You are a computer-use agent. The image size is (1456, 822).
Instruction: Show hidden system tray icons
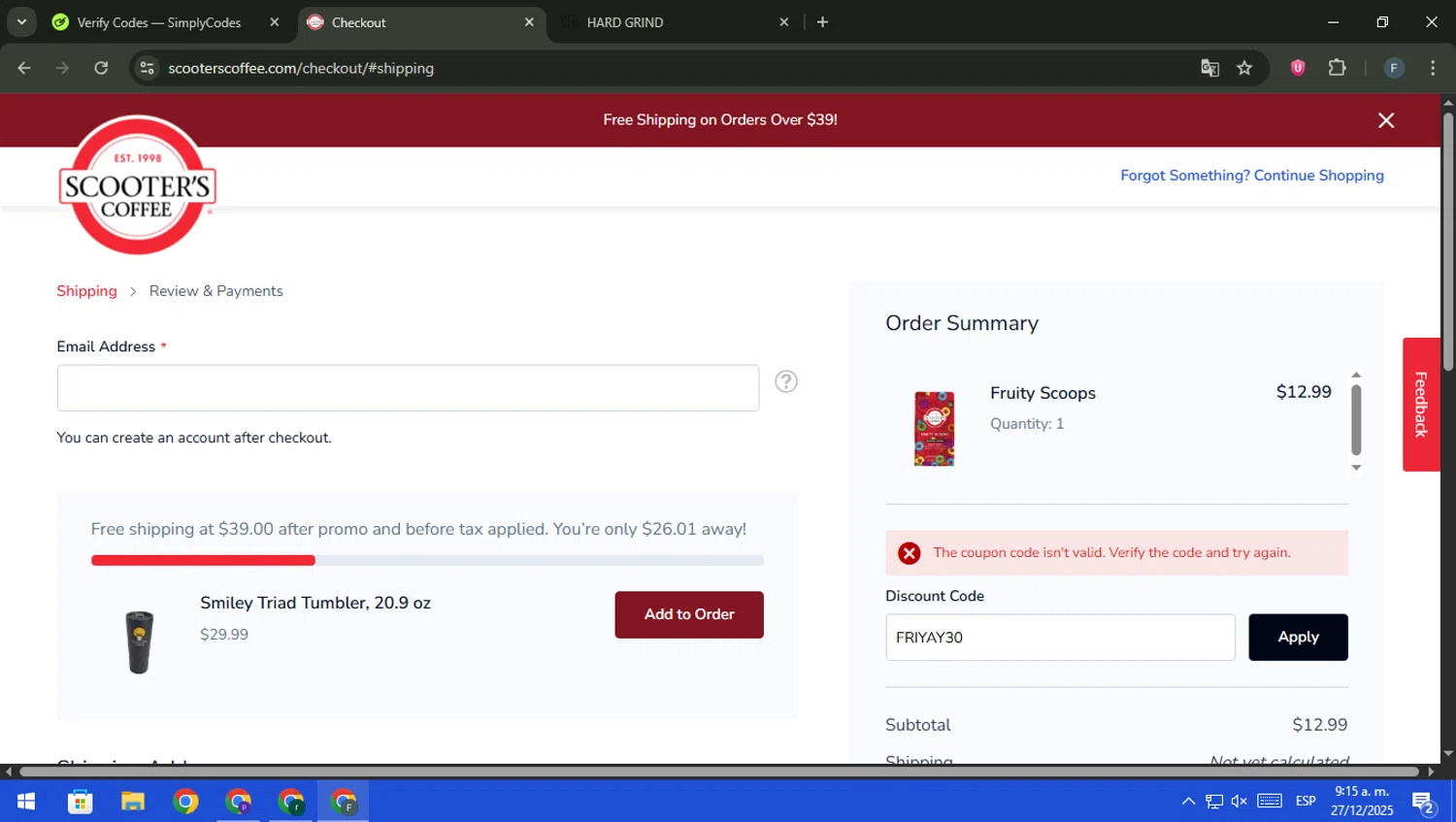coord(1188,802)
